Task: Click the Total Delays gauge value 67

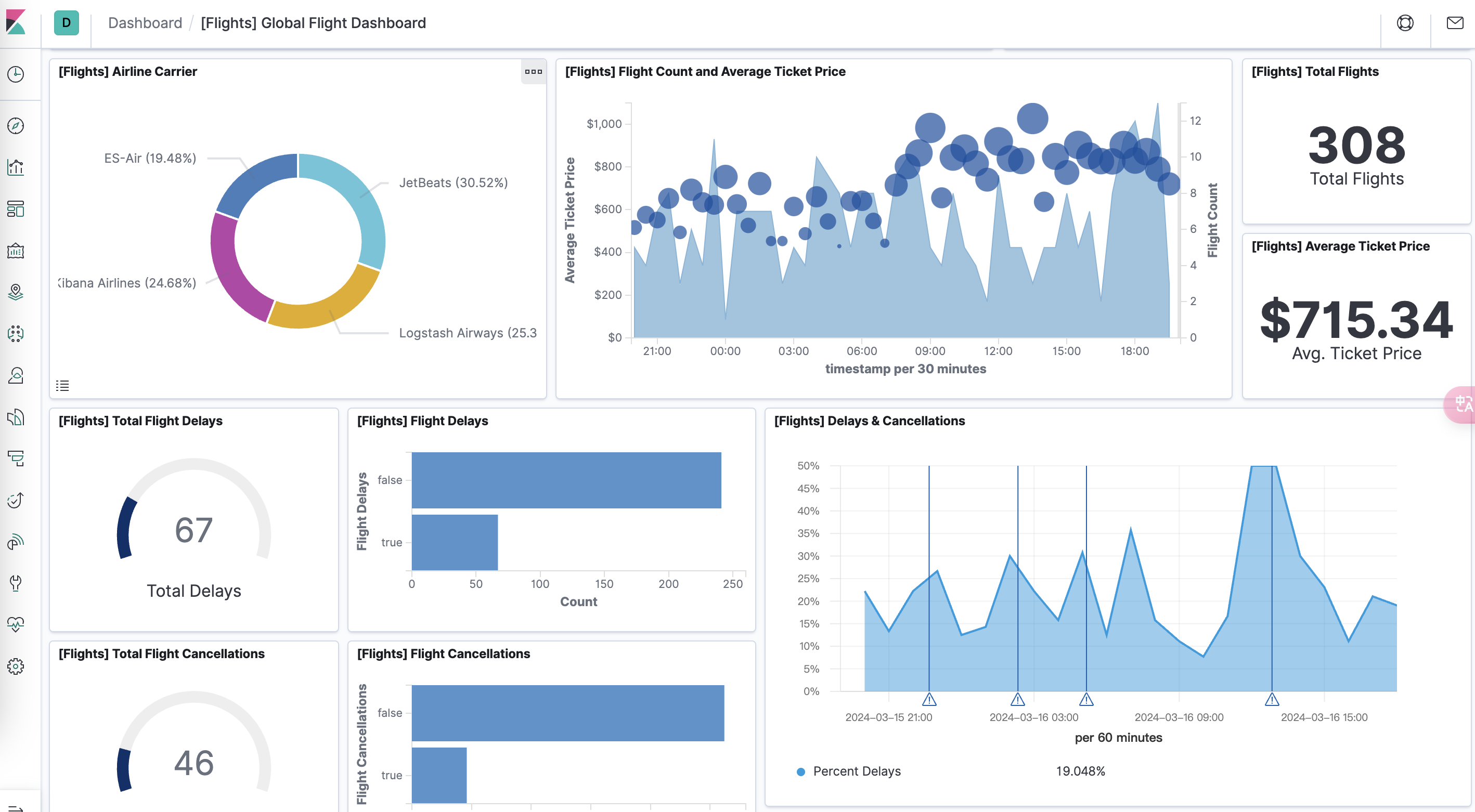Action: click(193, 530)
